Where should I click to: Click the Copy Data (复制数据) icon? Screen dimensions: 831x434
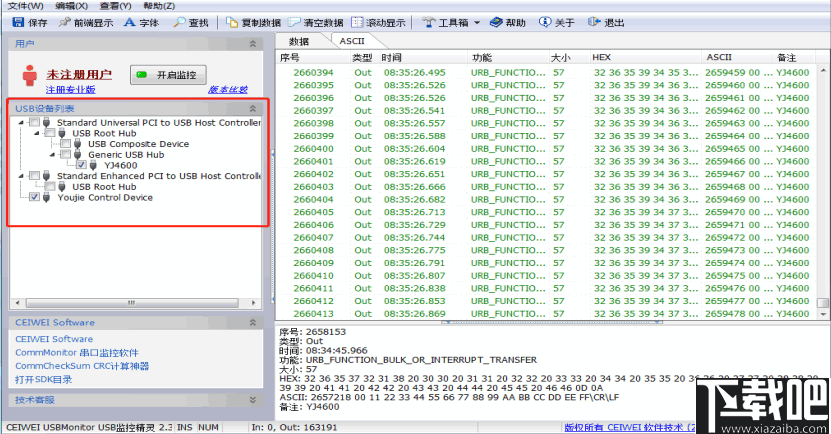tap(232, 22)
